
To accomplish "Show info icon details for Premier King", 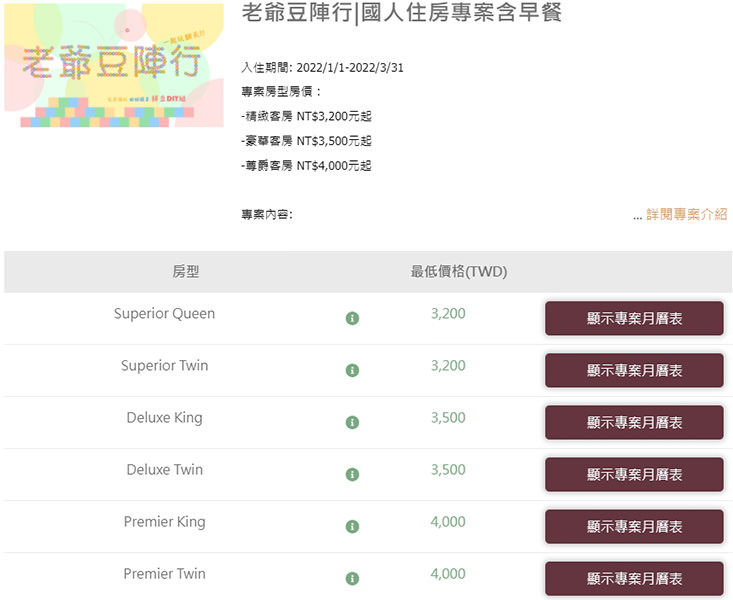I will coord(352,526).
